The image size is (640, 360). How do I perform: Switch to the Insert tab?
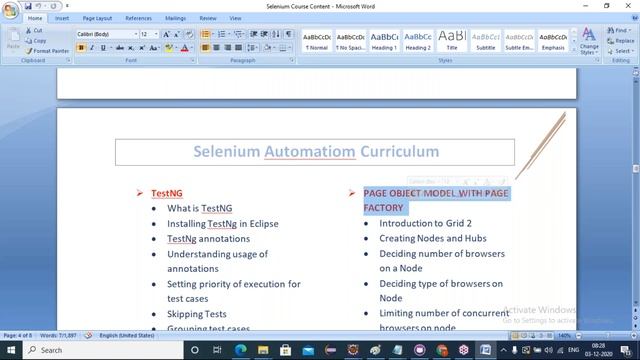click(x=62, y=18)
